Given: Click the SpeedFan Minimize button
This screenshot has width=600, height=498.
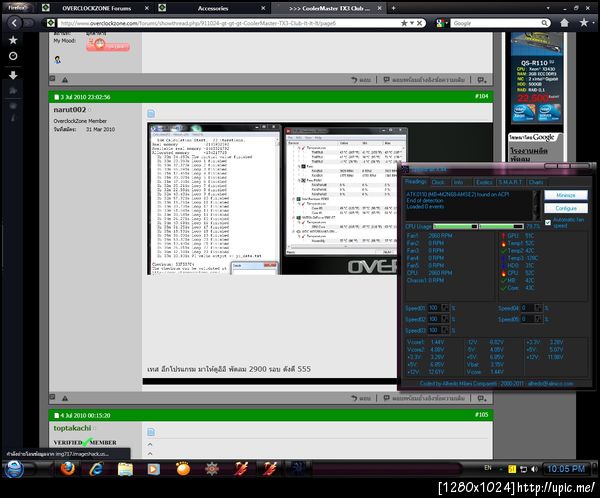Looking at the screenshot, I should pyautogui.click(x=566, y=195).
